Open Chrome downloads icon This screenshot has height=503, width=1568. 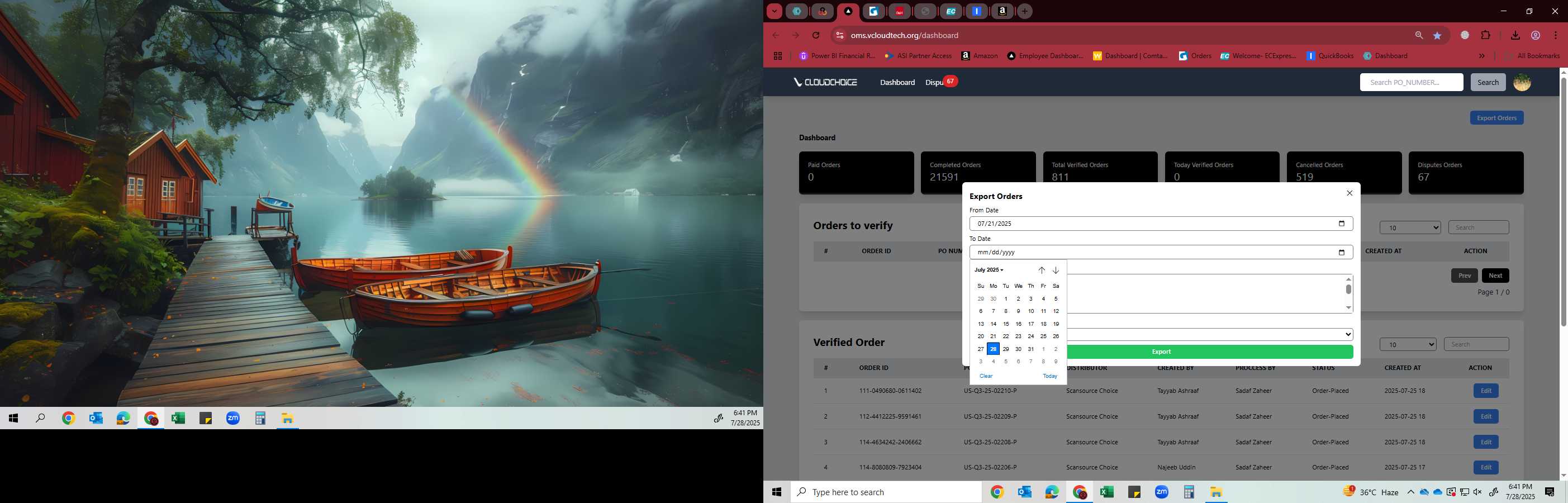pyautogui.click(x=1515, y=35)
